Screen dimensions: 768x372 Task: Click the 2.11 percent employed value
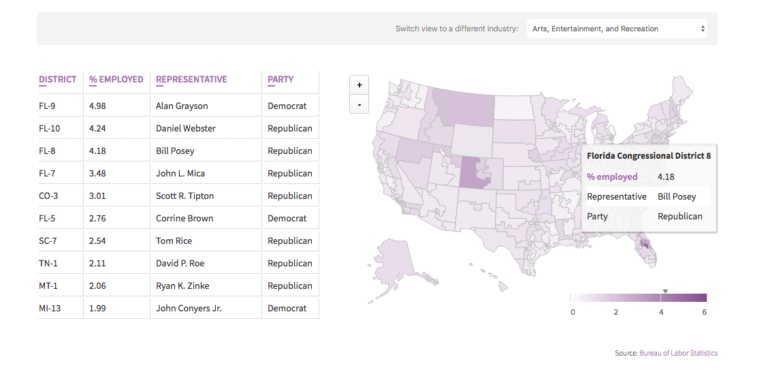(97, 263)
